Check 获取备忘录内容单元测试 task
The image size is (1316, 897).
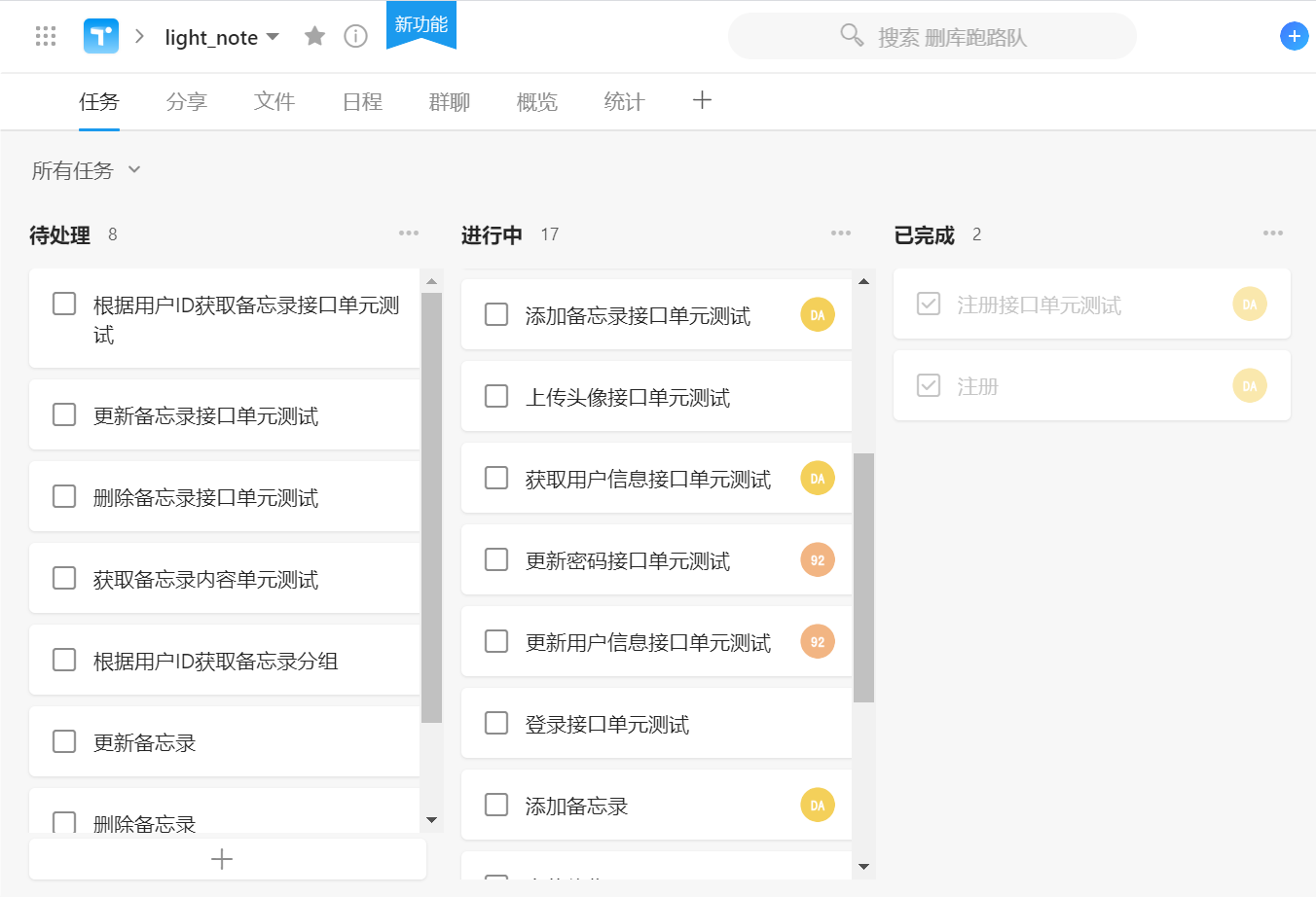pyautogui.click(x=64, y=578)
